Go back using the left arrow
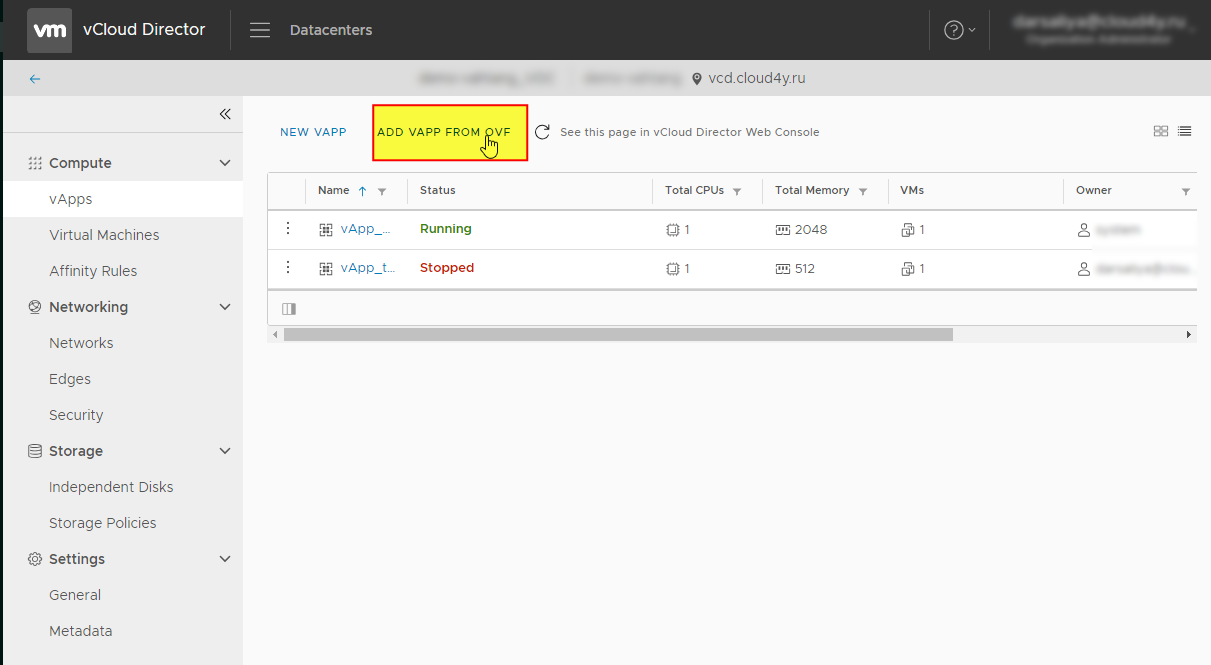This screenshot has width=1211, height=665. (35, 78)
